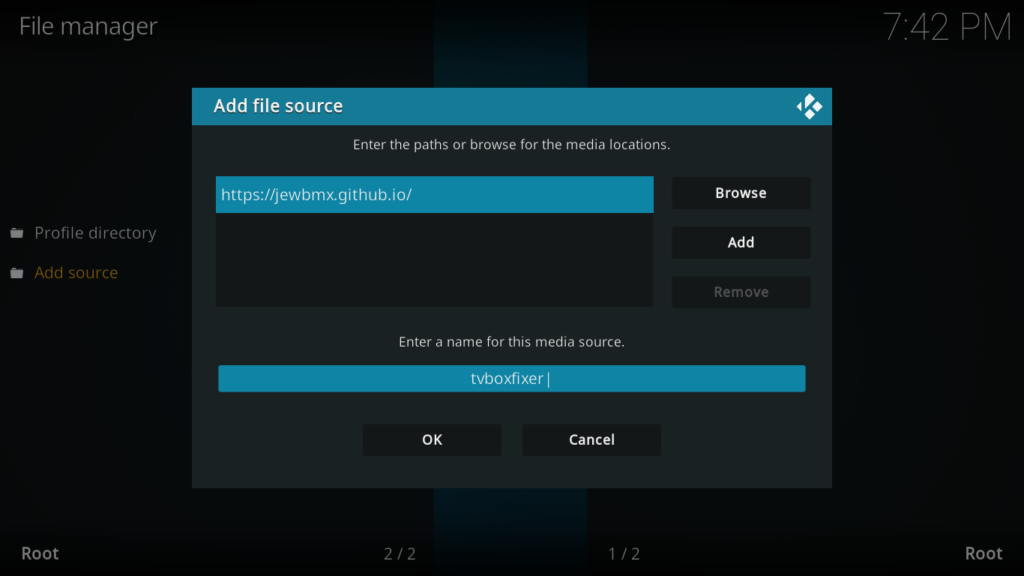Click the File manager heading
The width and height of the screenshot is (1024, 576).
(x=87, y=26)
